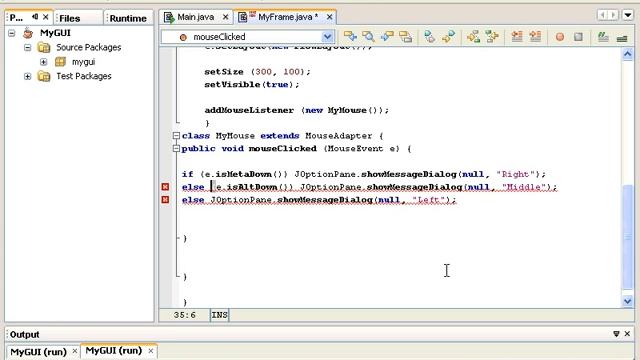The height and width of the screenshot is (360, 640).
Task: Click the addMouseListener (new MyMouse()); line
Action: (x=297, y=110)
